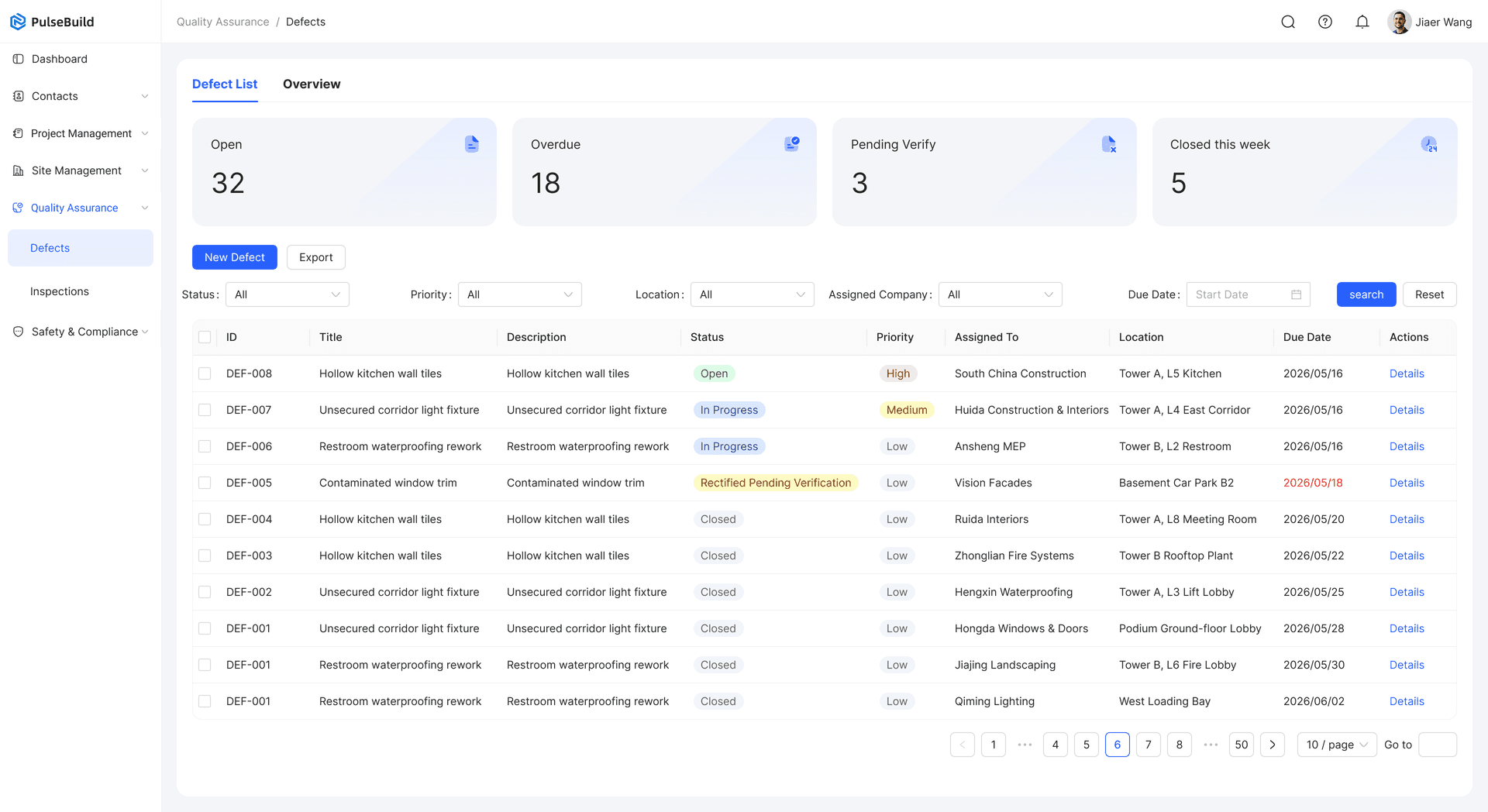Click the PulseBuild logo icon
Image resolution: width=1488 pixels, height=812 pixels.
pyautogui.click(x=18, y=22)
